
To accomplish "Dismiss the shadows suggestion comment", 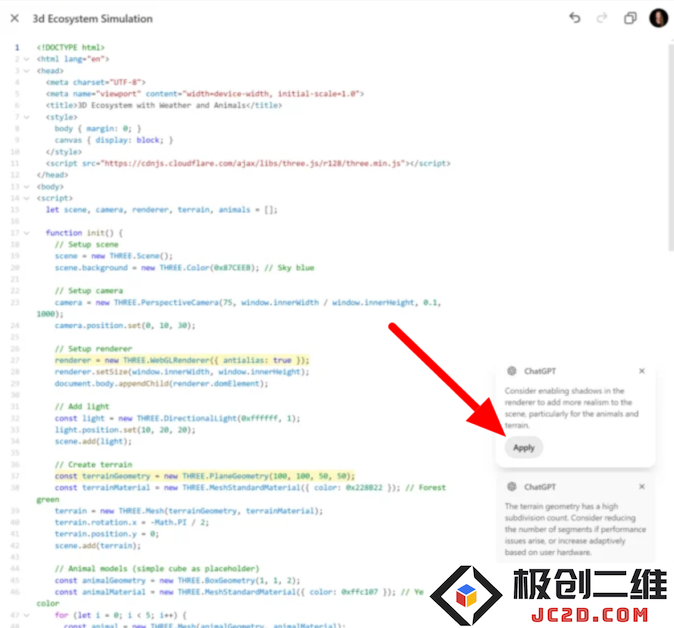I will pos(642,371).
